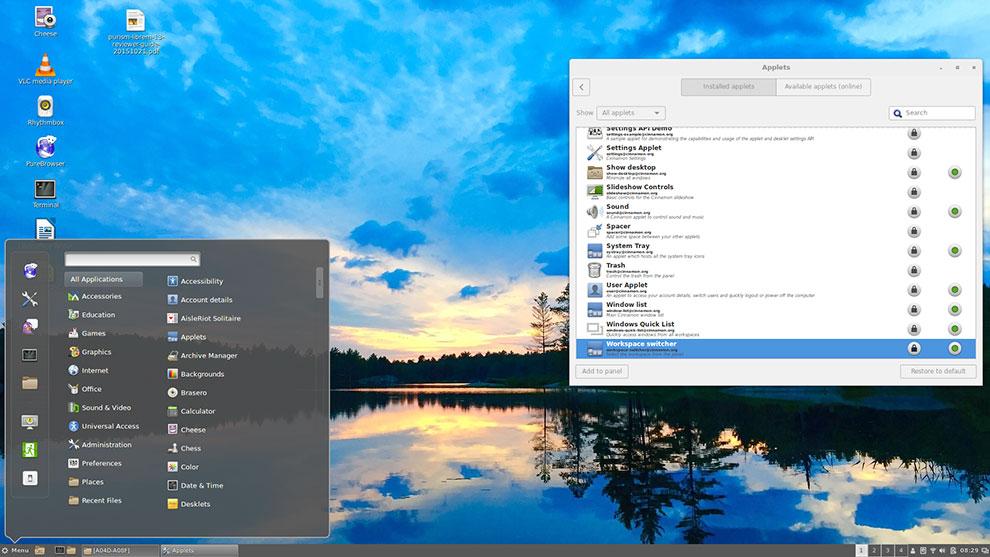990x557 pixels.
Task: Open Sound & Video category
Action: 100,408
